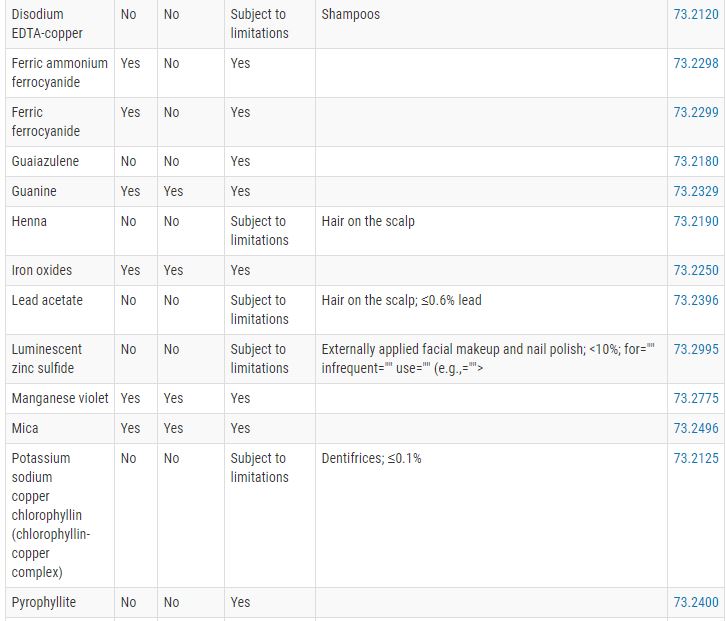This screenshot has width=726, height=621.
Task: Visit link 73.2190 for Henna
Action: point(696,221)
